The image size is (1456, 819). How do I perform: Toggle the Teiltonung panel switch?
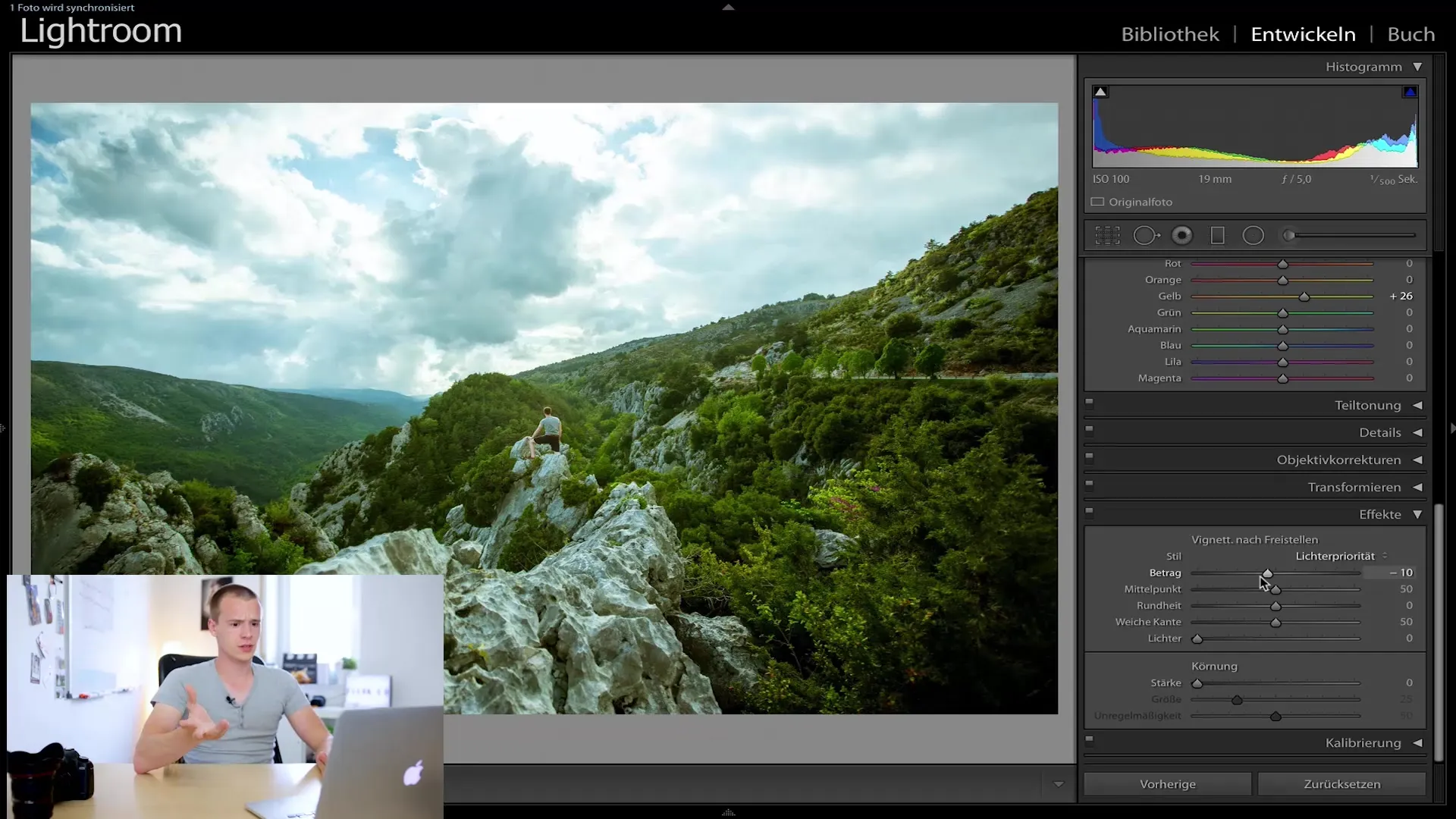click(1090, 402)
